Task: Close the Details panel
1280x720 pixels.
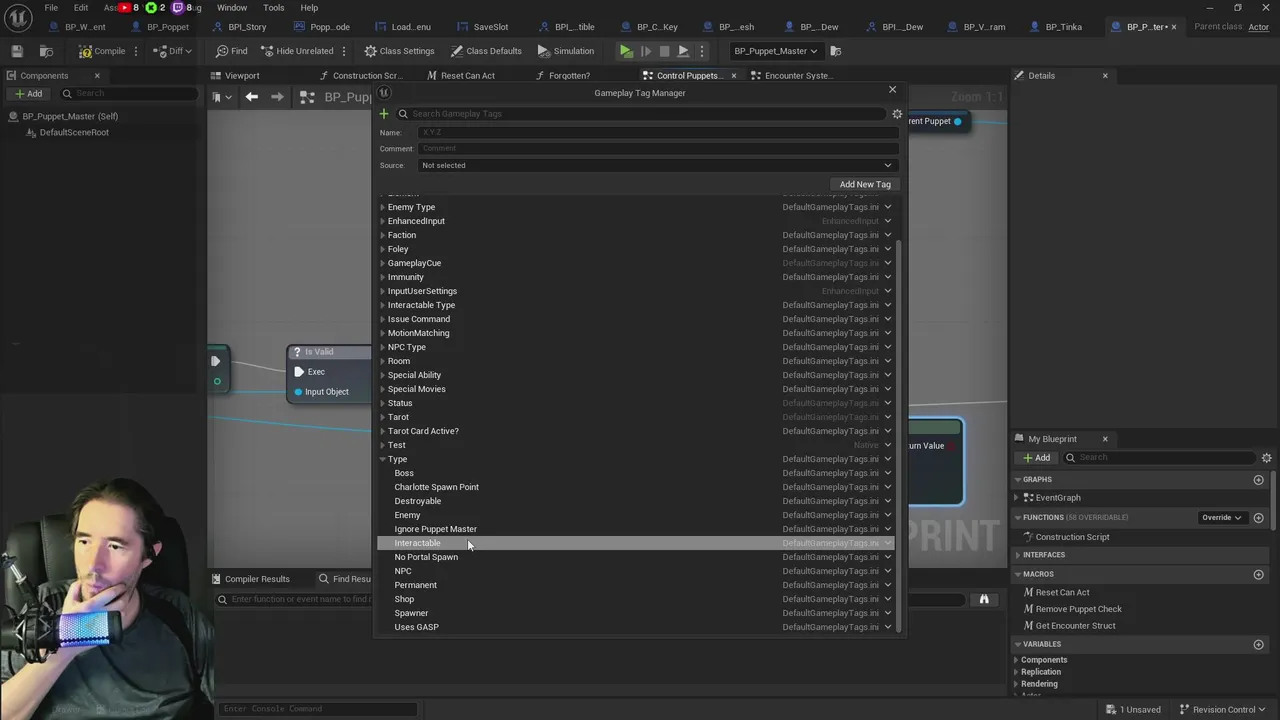Action: 1105,76
